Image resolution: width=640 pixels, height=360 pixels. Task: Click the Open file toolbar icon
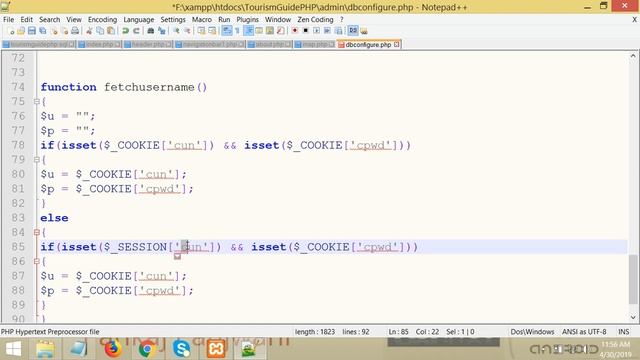(21, 31)
